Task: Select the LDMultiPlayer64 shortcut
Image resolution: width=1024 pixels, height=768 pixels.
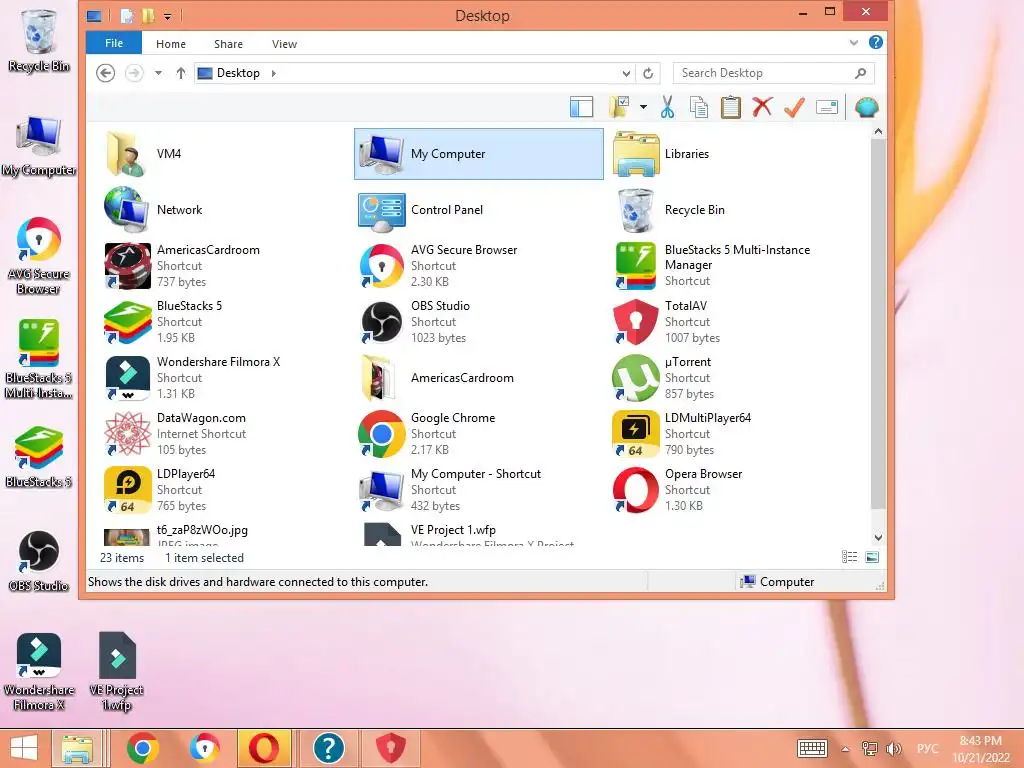Action: click(733, 434)
